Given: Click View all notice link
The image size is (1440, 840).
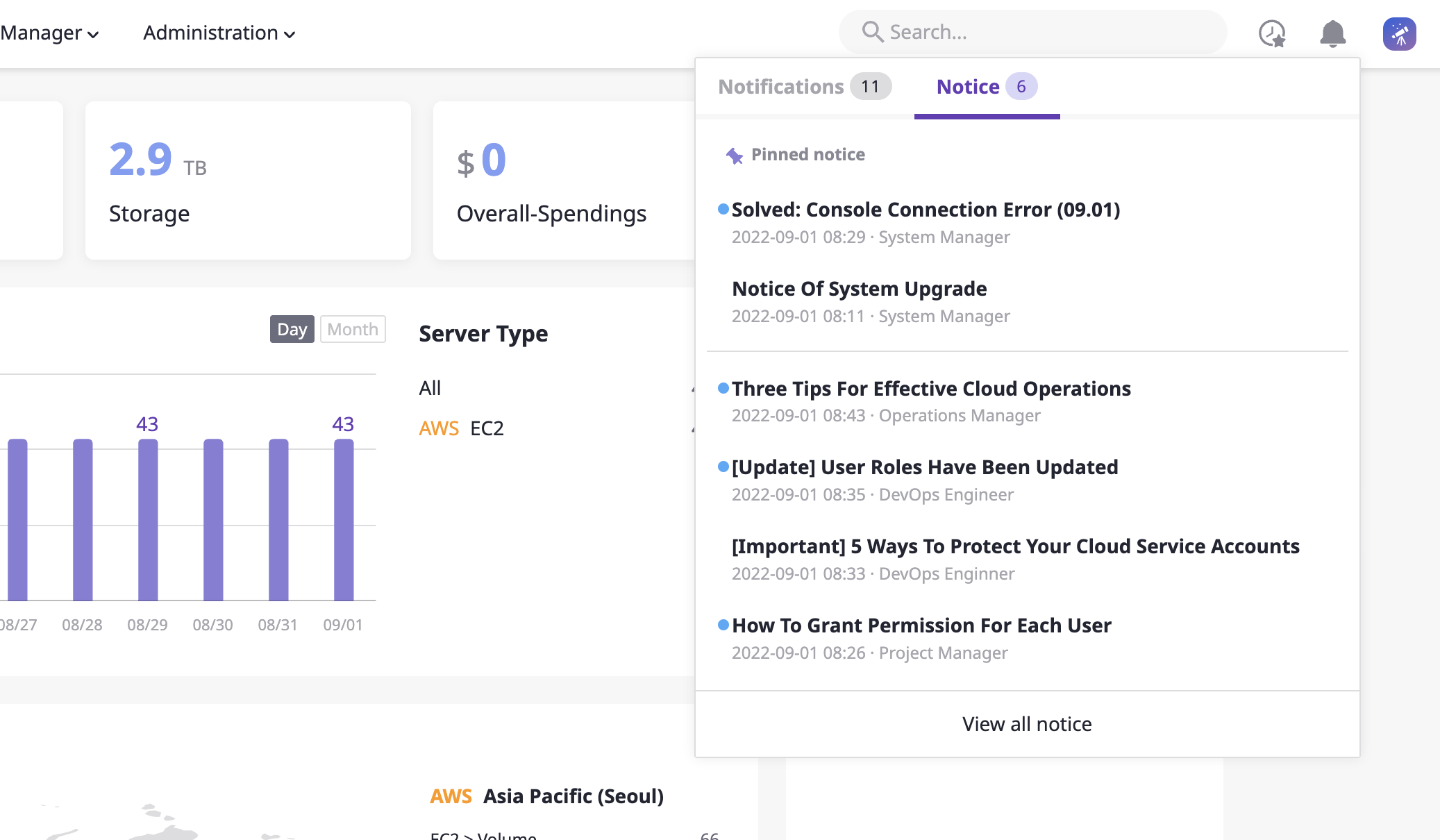Looking at the screenshot, I should 1027,724.
